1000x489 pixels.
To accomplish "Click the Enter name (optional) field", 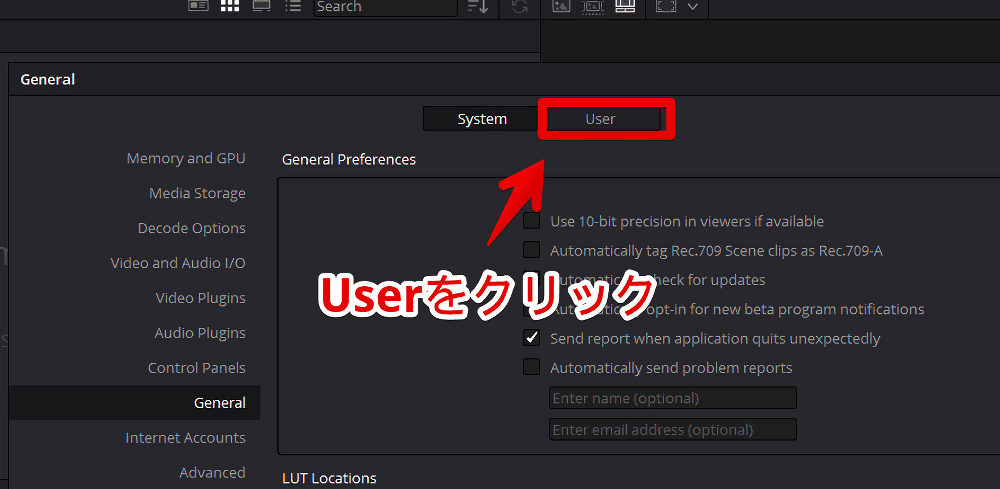I will [x=673, y=398].
